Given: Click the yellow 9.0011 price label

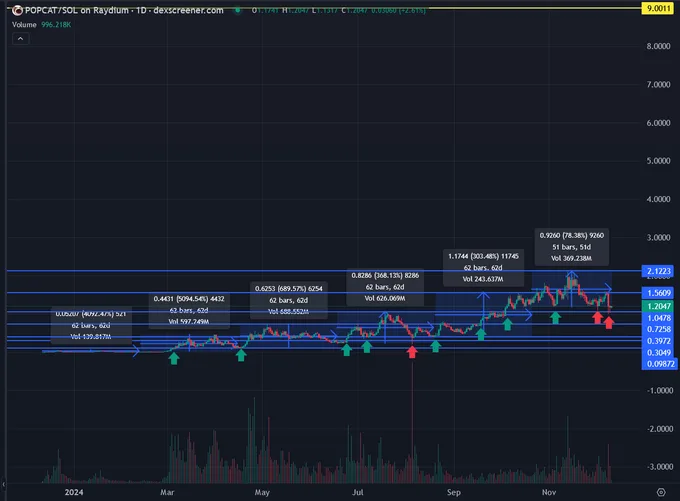Looking at the screenshot, I should click(658, 8).
